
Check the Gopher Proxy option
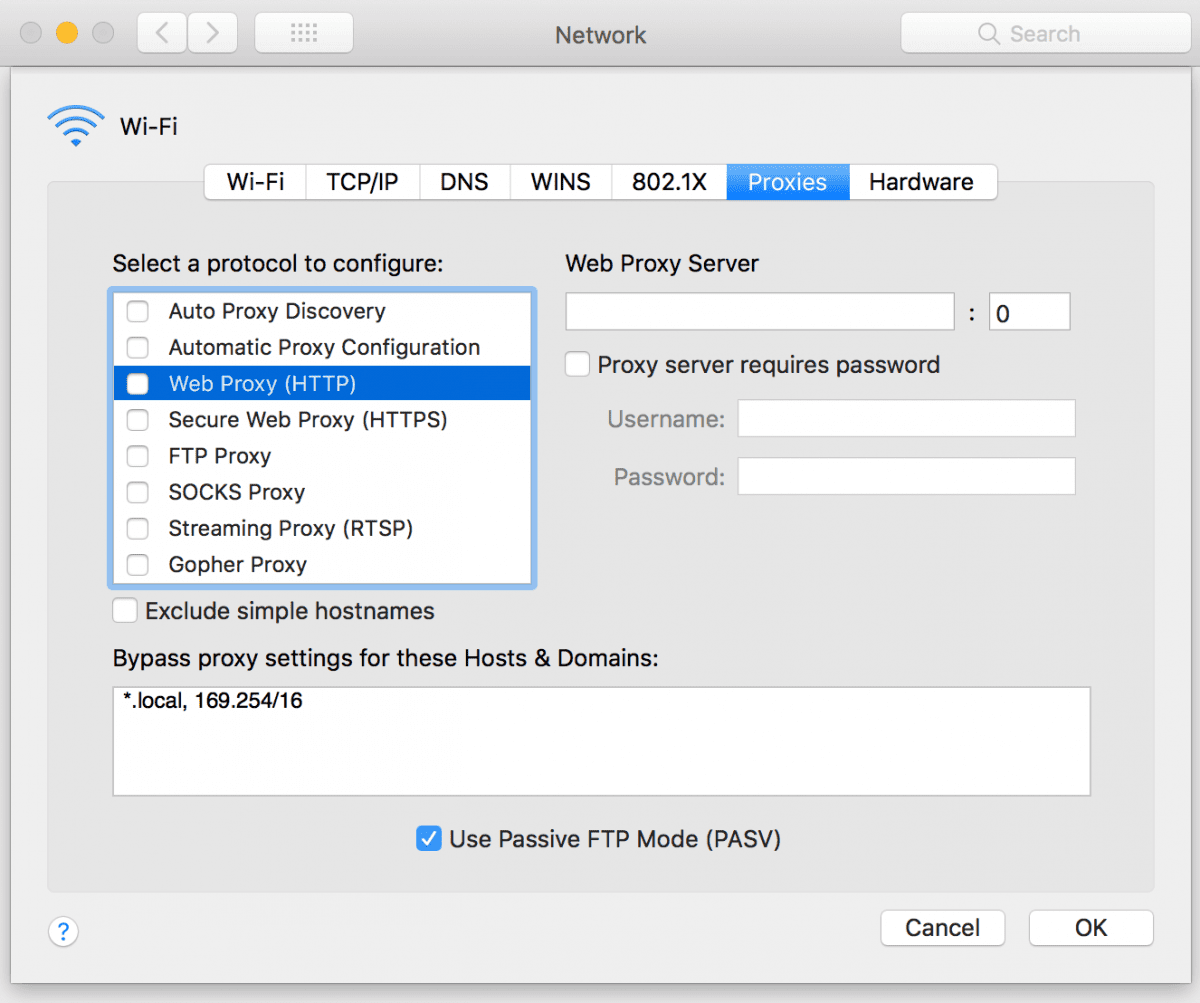click(137, 565)
